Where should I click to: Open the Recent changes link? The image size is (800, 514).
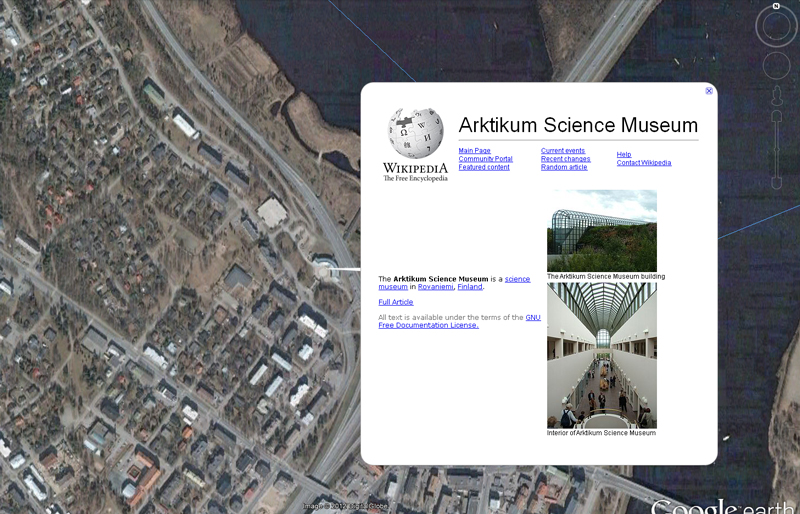[565, 159]
